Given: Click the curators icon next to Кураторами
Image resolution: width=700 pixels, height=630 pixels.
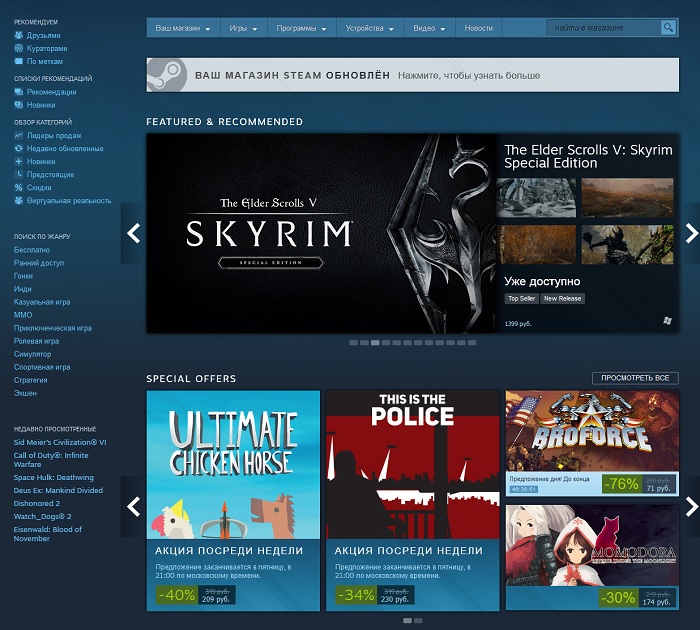Looking at the screenshot, I should 19,48.
